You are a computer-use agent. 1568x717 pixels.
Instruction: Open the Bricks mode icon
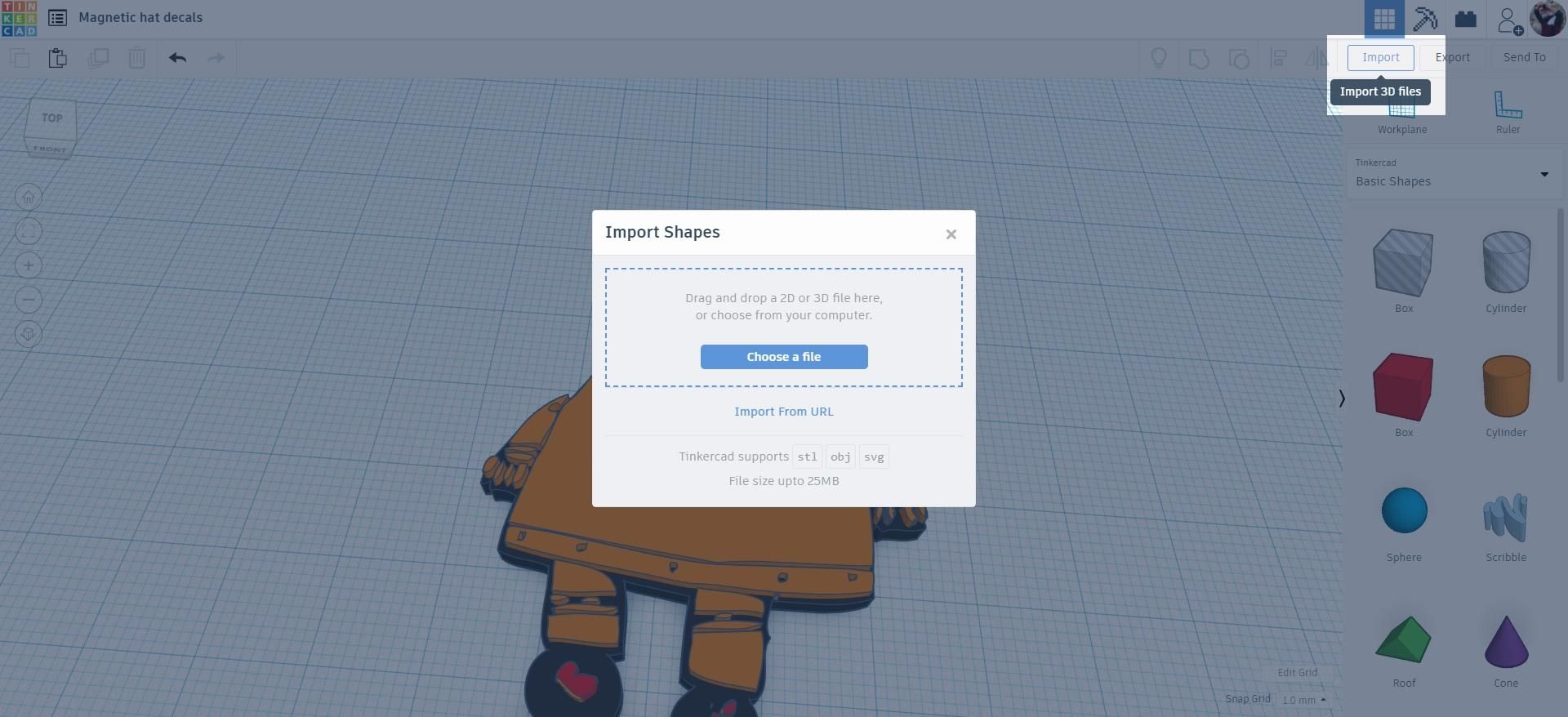tap(1466, 19)
